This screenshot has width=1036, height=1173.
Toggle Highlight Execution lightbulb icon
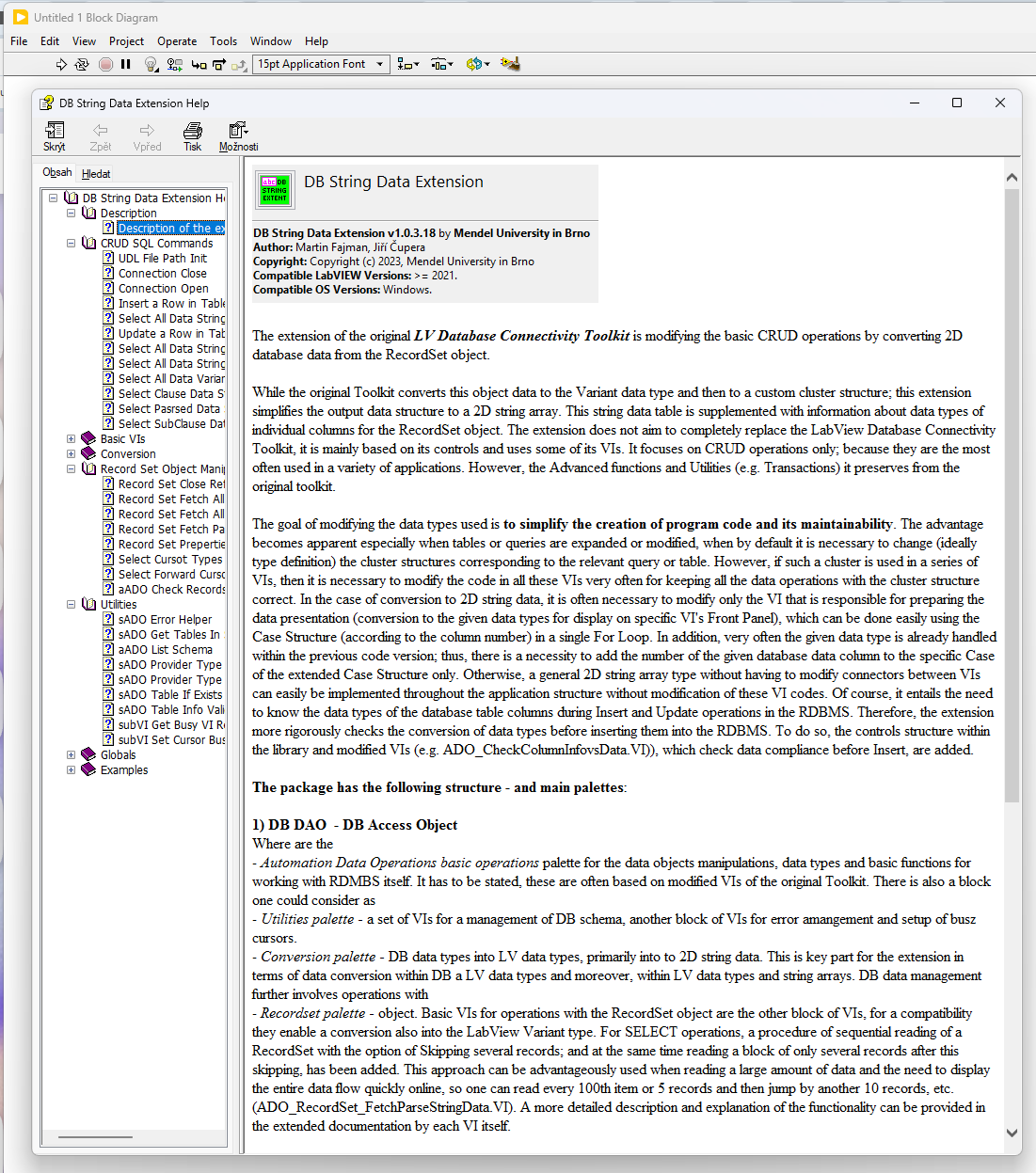(151, 64)
